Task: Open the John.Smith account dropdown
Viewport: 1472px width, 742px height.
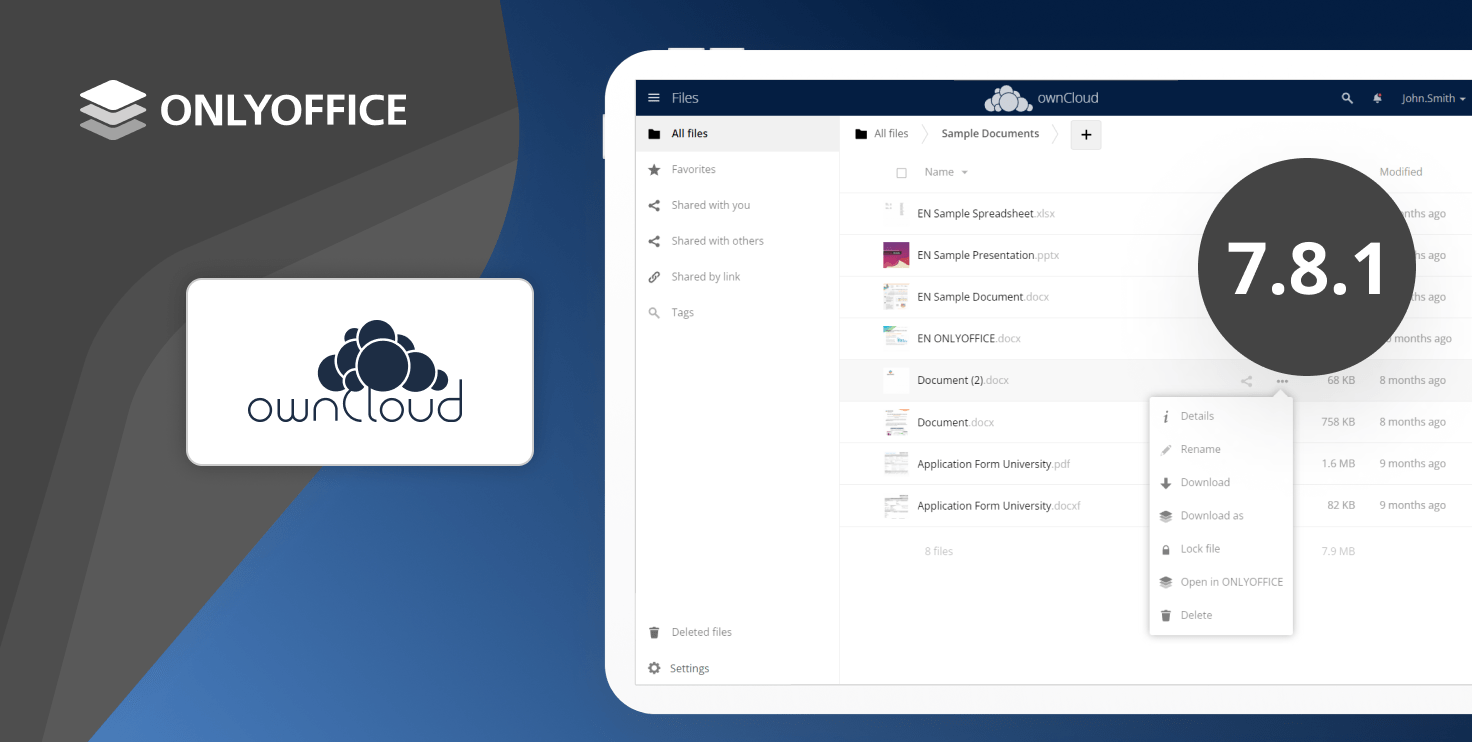Action: click(1432, 97)
